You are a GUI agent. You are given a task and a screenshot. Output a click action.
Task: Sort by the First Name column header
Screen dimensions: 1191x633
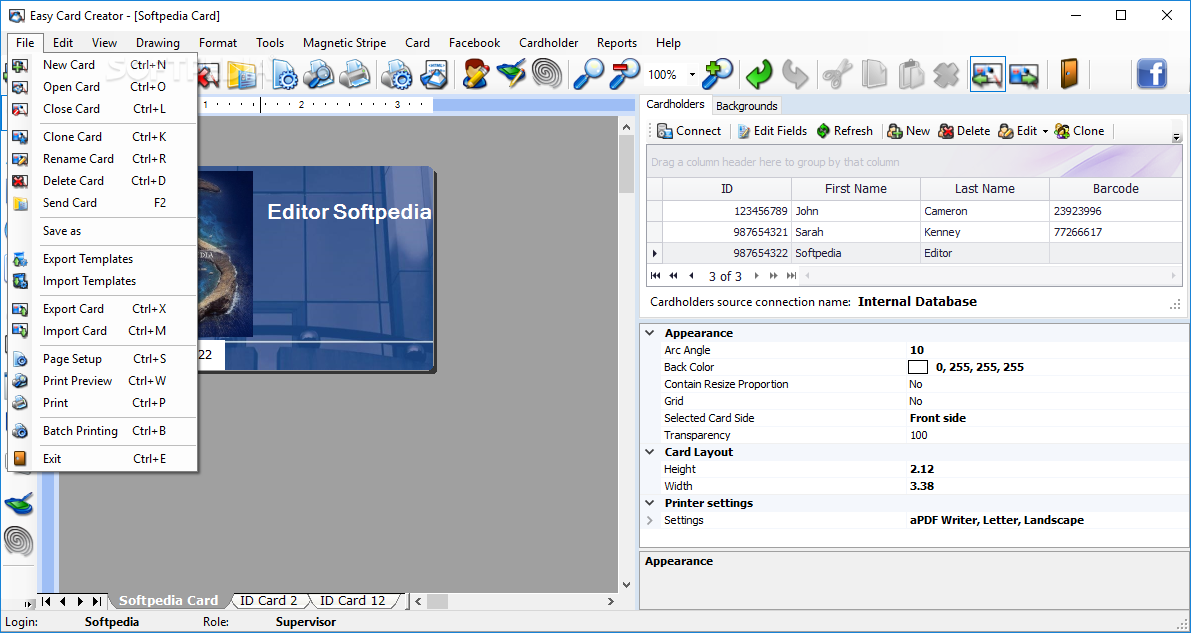[x=855, y=188]
